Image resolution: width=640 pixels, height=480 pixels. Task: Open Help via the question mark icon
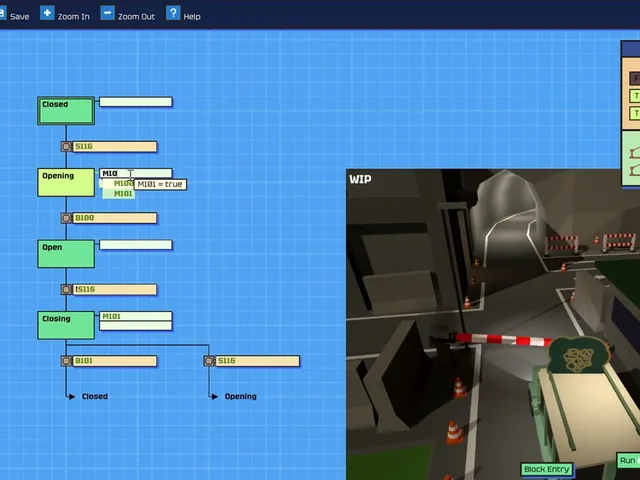tap(173, 13)
